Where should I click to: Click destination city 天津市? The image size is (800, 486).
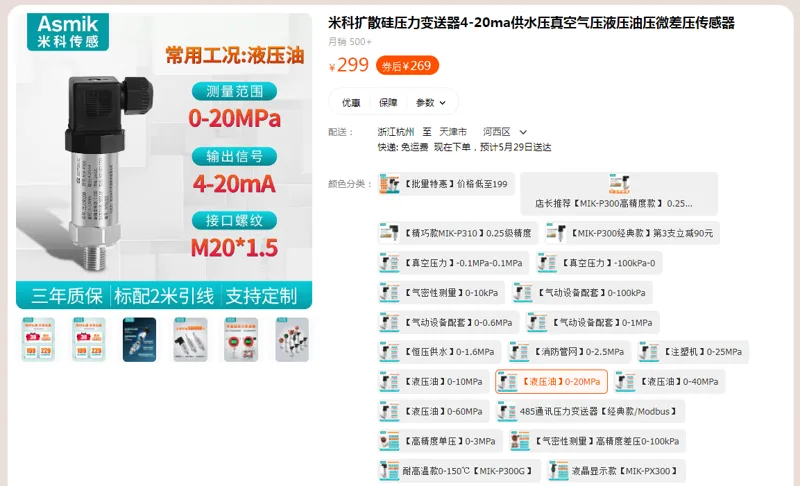(x=453, y=132)
